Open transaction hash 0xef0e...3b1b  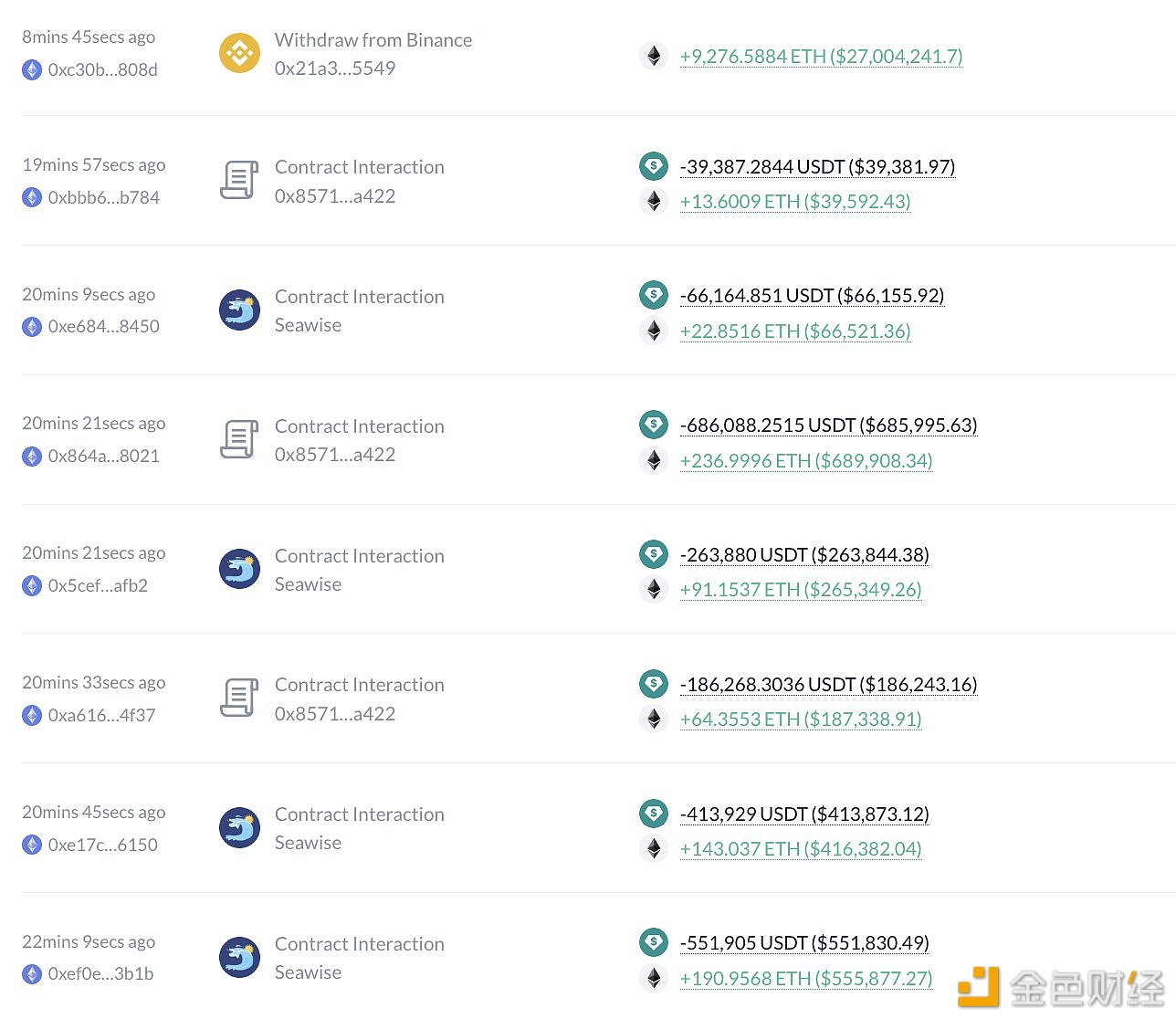coord(101,974)
